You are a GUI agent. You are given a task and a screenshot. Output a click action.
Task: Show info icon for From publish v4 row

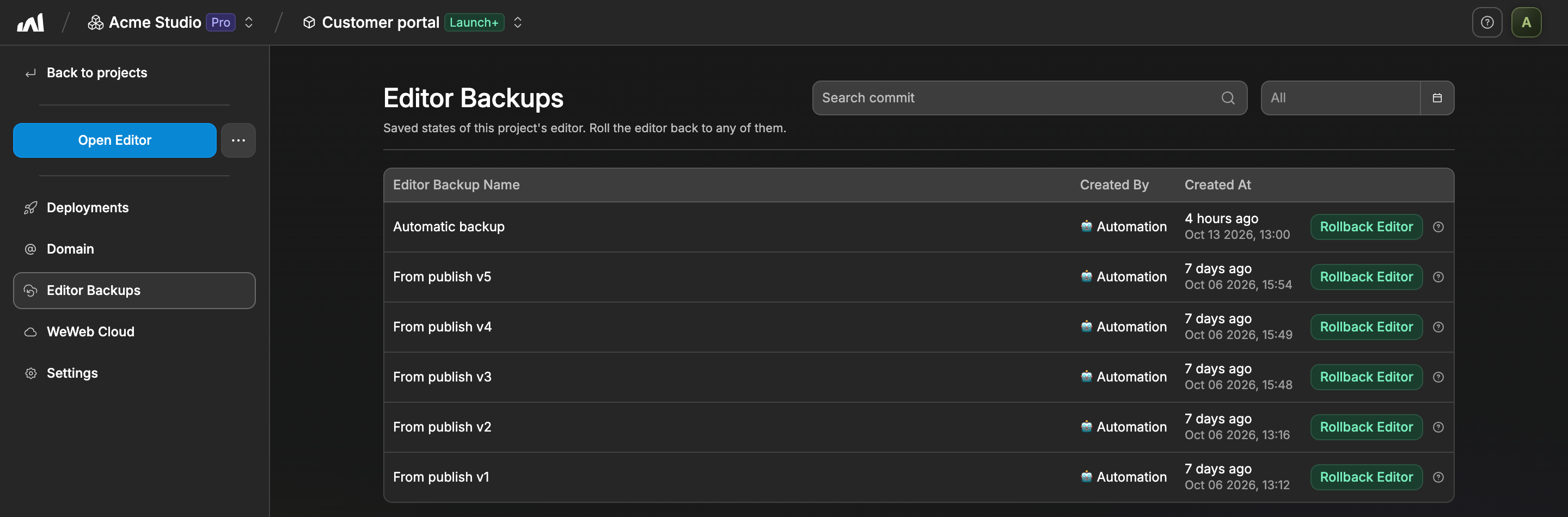(x=1438, y=327)
